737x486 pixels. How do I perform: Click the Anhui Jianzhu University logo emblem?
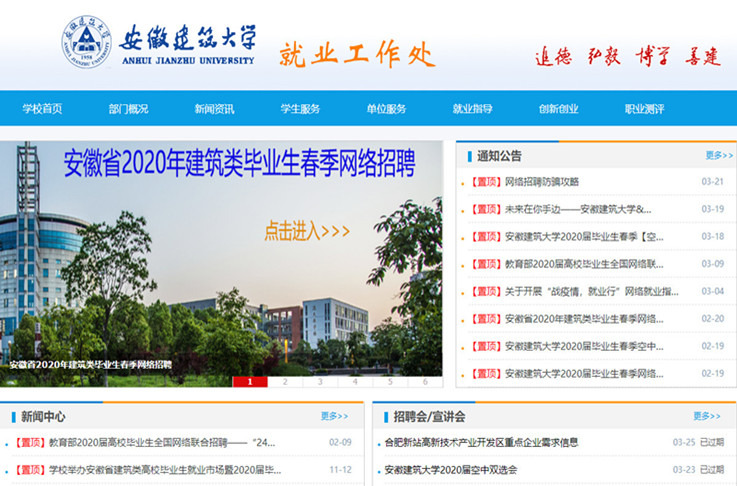coord(87,43)
